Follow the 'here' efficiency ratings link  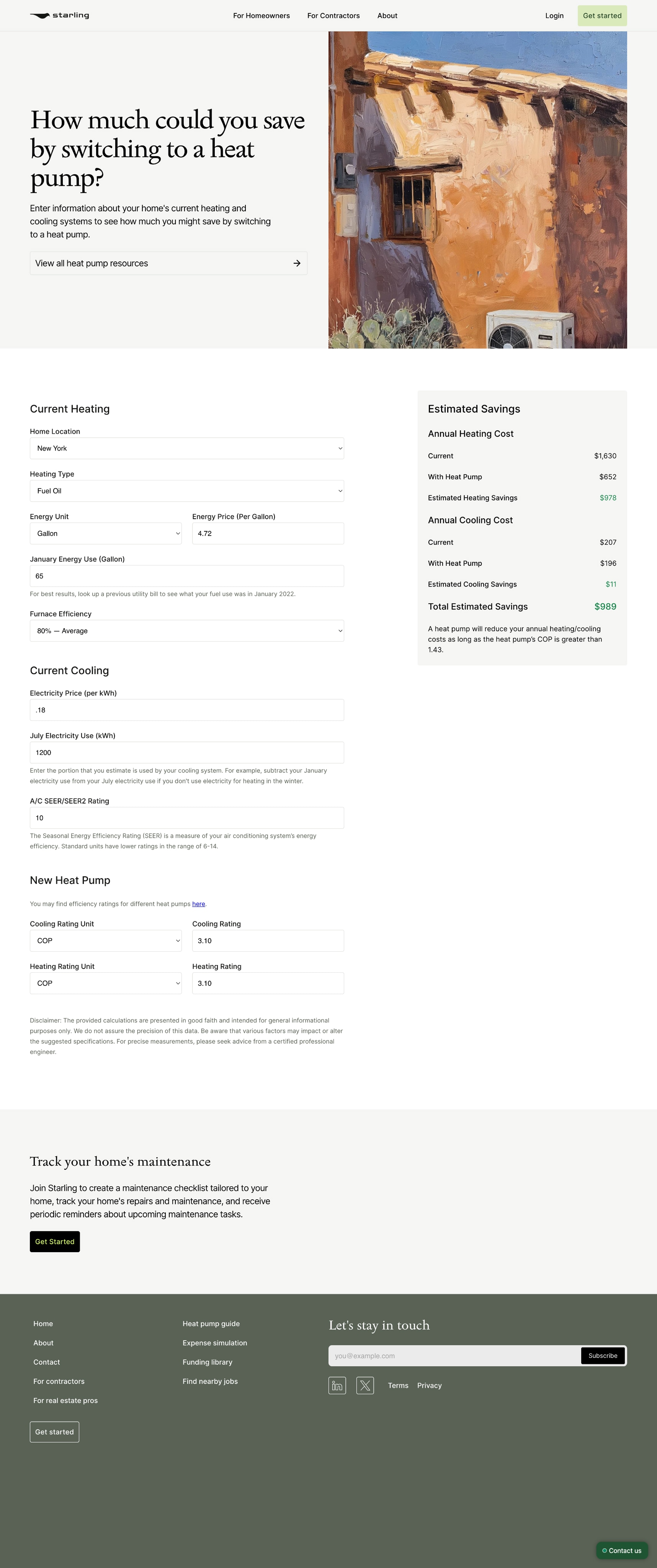(198, 904)
